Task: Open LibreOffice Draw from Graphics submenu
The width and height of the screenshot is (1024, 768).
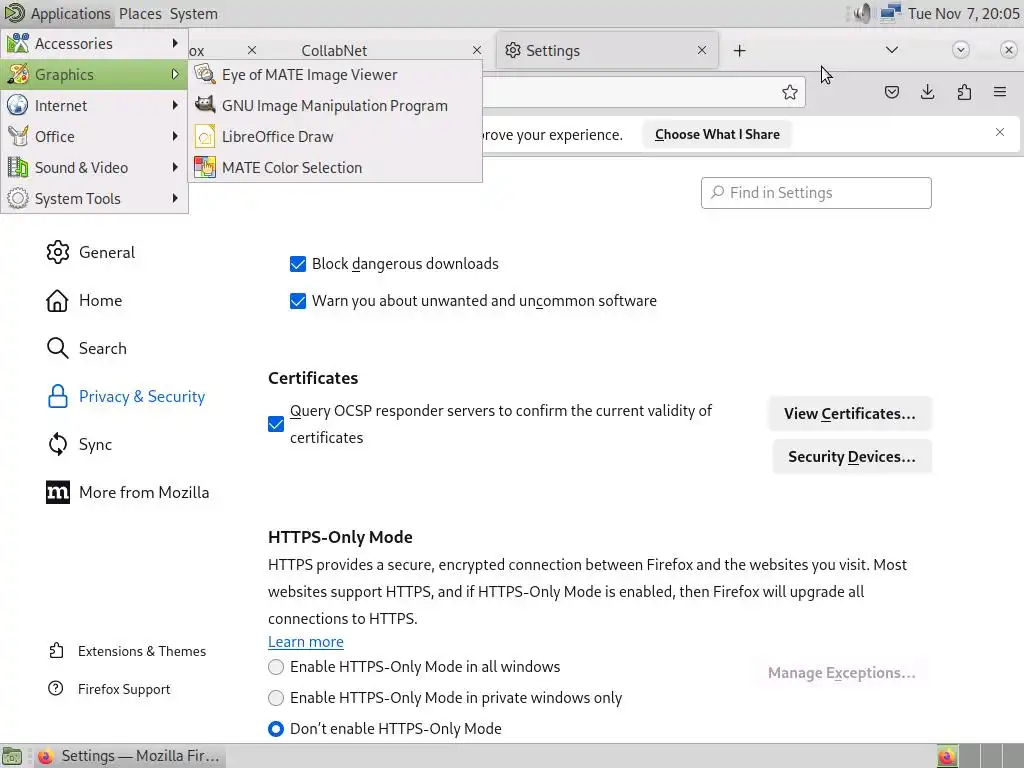Action: pyautogui.click(x=335, y=136)
